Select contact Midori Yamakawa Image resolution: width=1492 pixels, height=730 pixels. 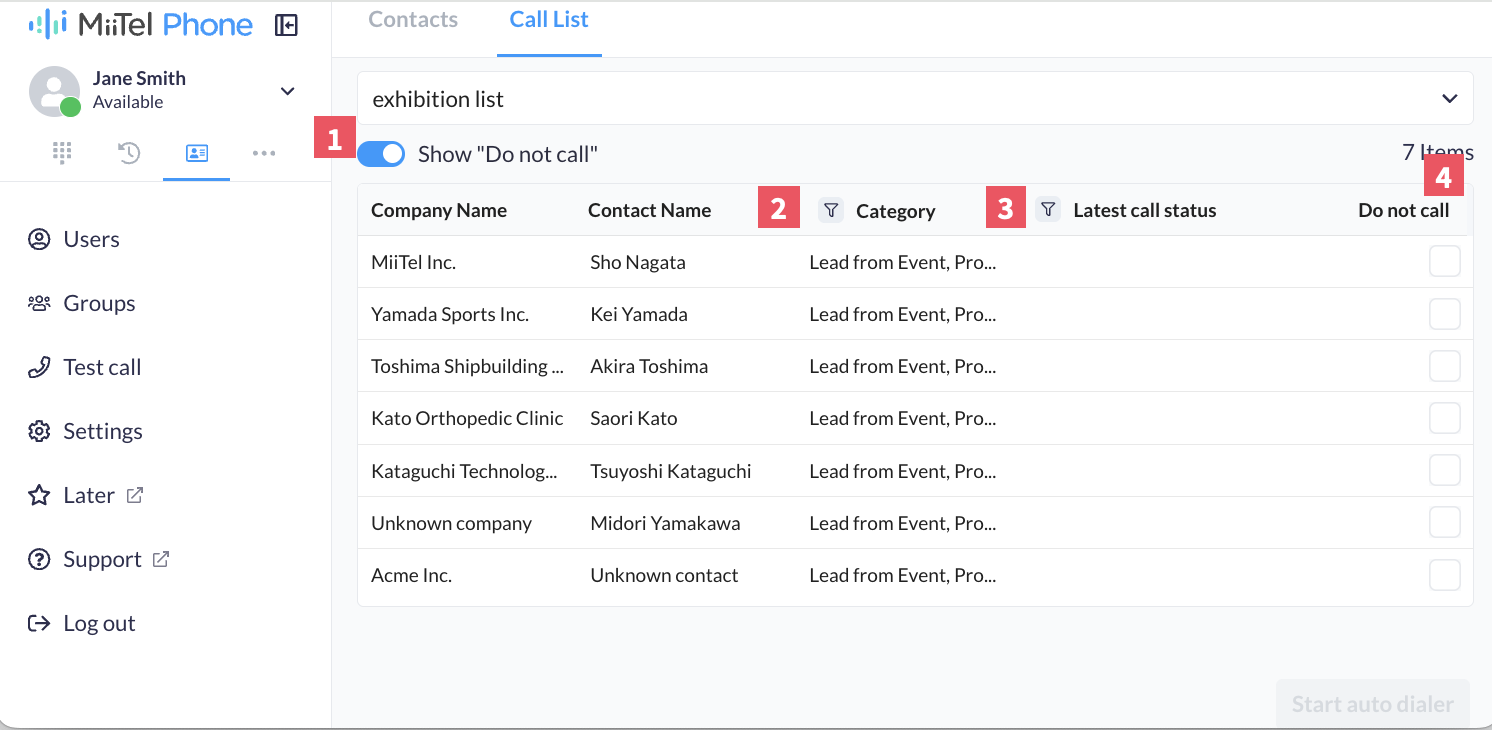tap(665, 523)
